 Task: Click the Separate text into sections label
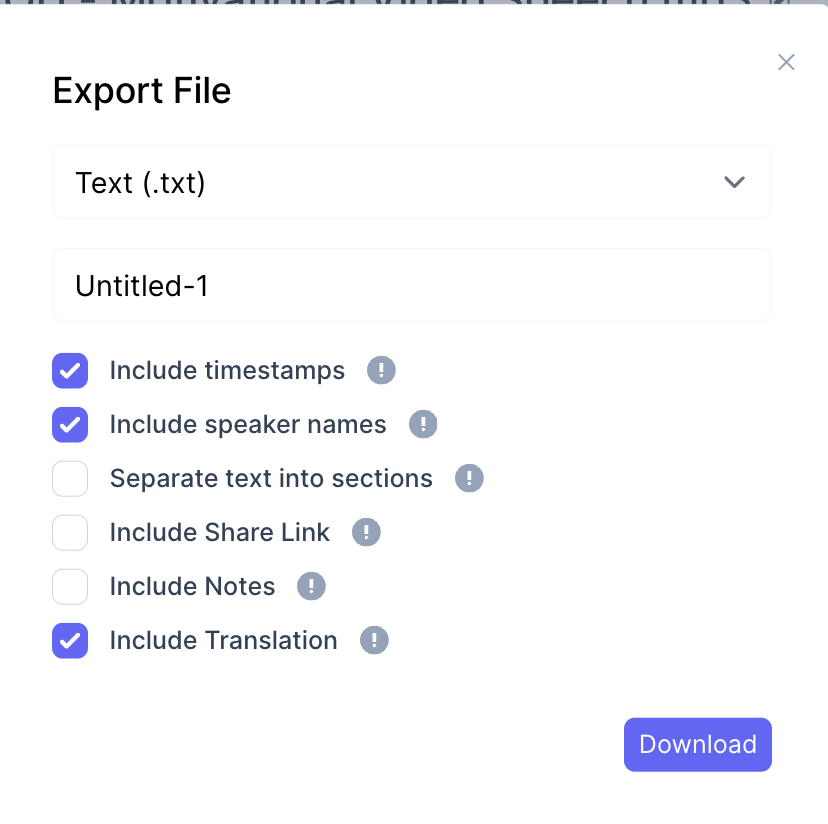(271, 479)
